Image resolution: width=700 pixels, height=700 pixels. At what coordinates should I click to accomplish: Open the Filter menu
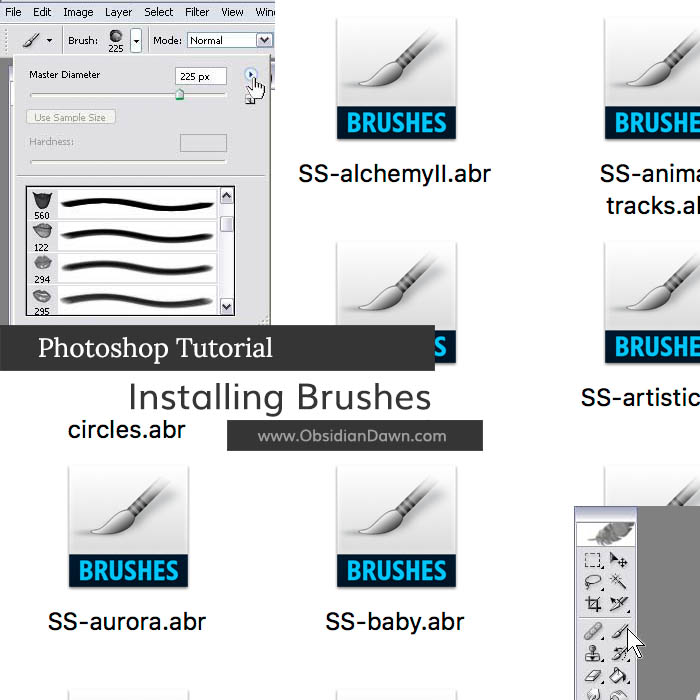click(x=197, y=12)
